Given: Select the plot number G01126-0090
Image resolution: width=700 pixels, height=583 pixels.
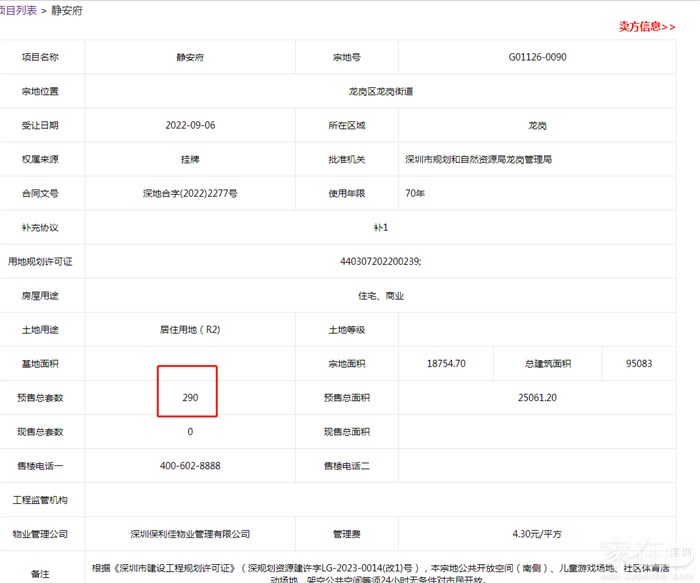Looking at the screenshot, I should click(536, 57).
